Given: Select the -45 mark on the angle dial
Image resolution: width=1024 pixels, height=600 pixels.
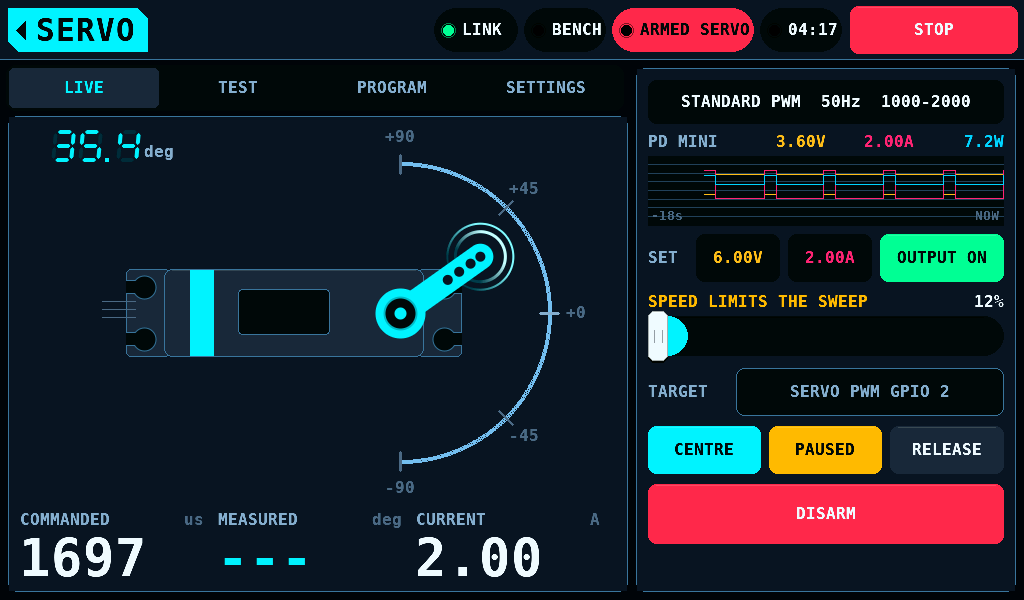Looking at the screenshot, I should [524, 435].
